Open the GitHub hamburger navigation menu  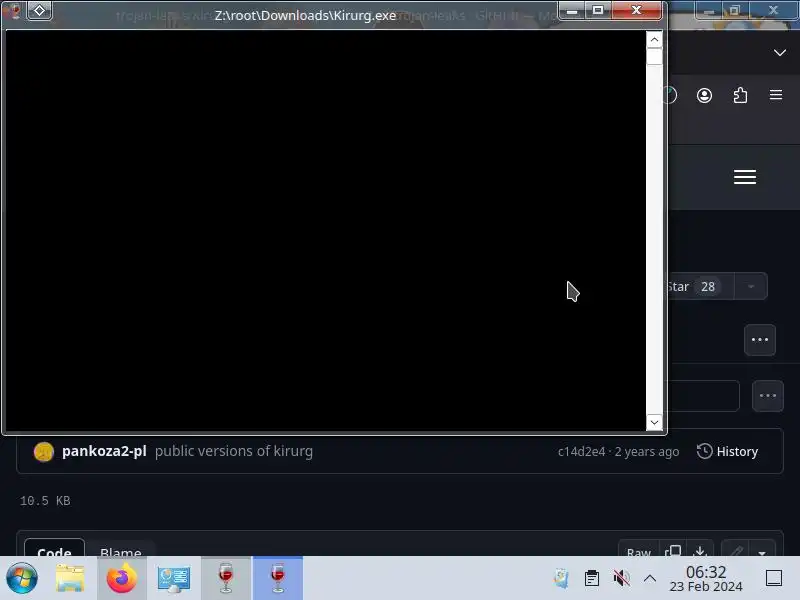tap(745, 177)
